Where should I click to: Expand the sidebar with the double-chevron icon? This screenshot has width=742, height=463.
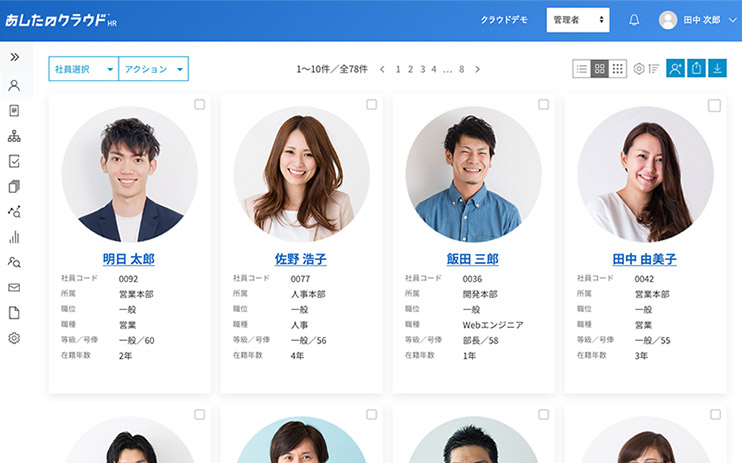(15, 57)
